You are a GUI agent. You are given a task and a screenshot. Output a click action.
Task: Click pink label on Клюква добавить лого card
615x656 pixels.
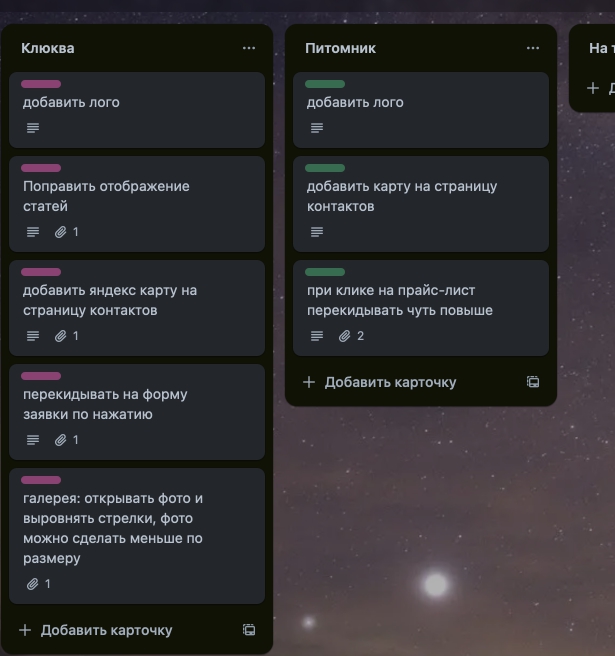pyautogui.click(x=41, y=84)
